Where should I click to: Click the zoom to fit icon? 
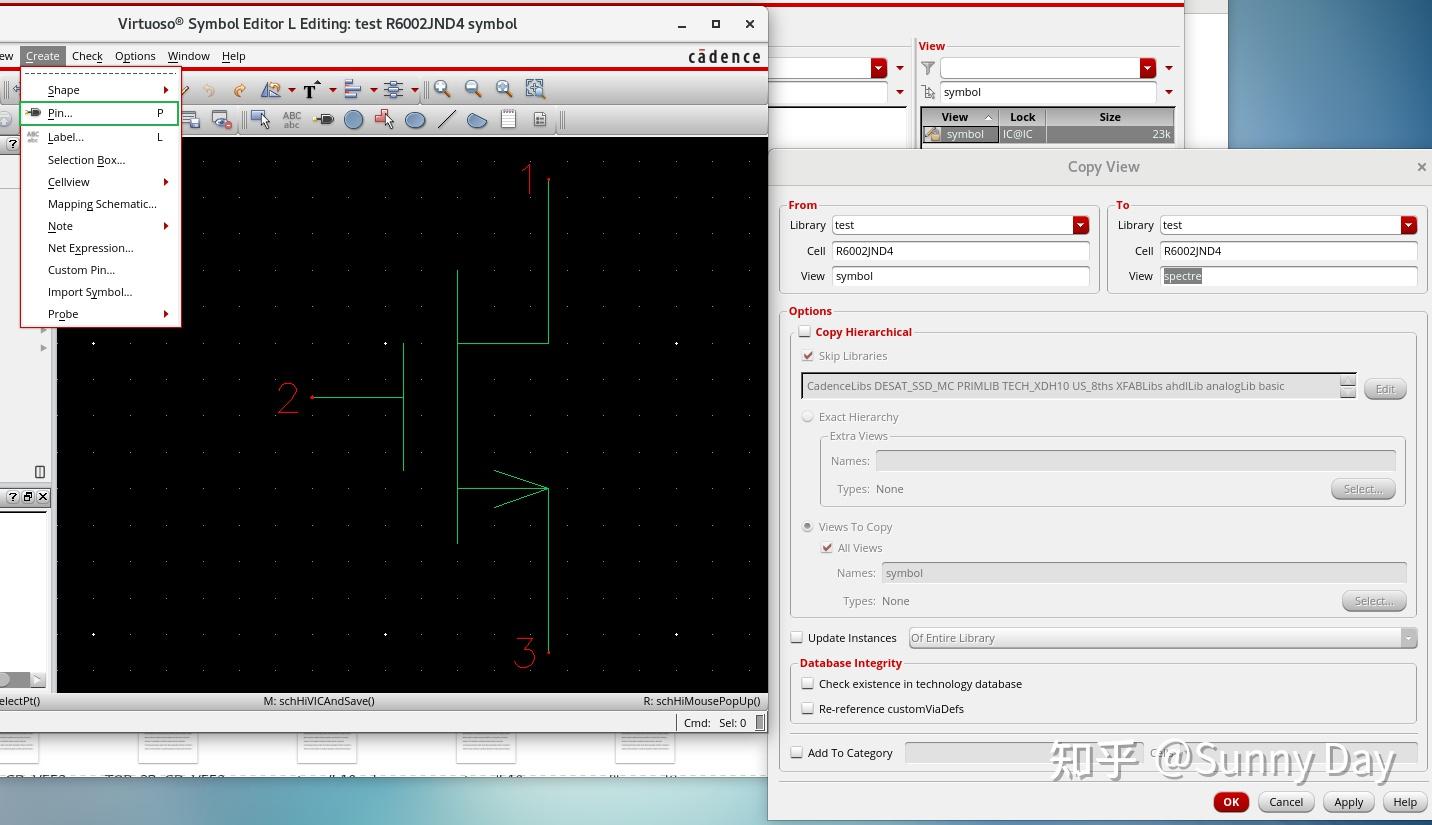point(535,90)
